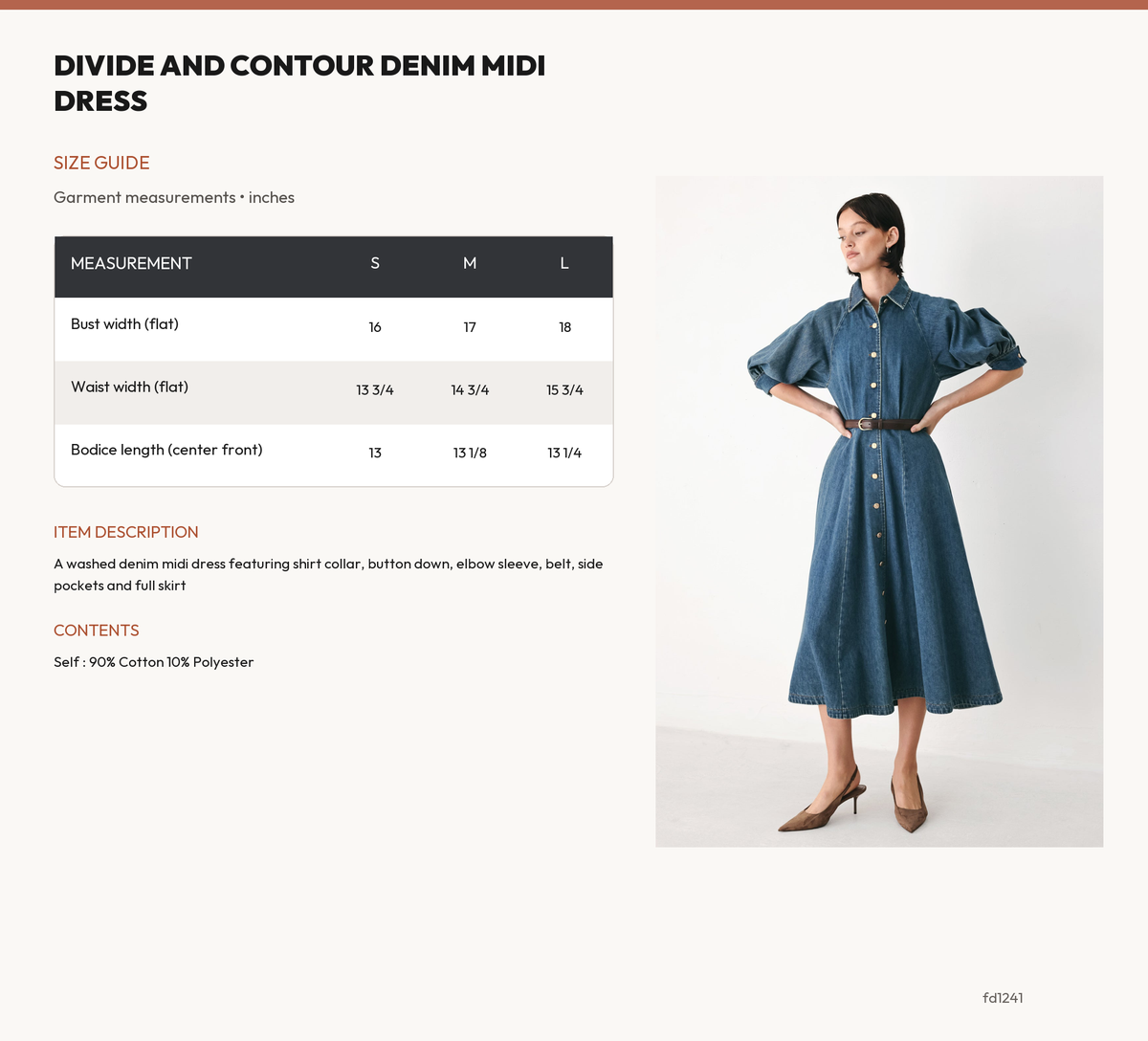Viewport: 1148px width, 1041px height.
Task: Click the washed denim dress description paragraph
Action: click(328, 574)
